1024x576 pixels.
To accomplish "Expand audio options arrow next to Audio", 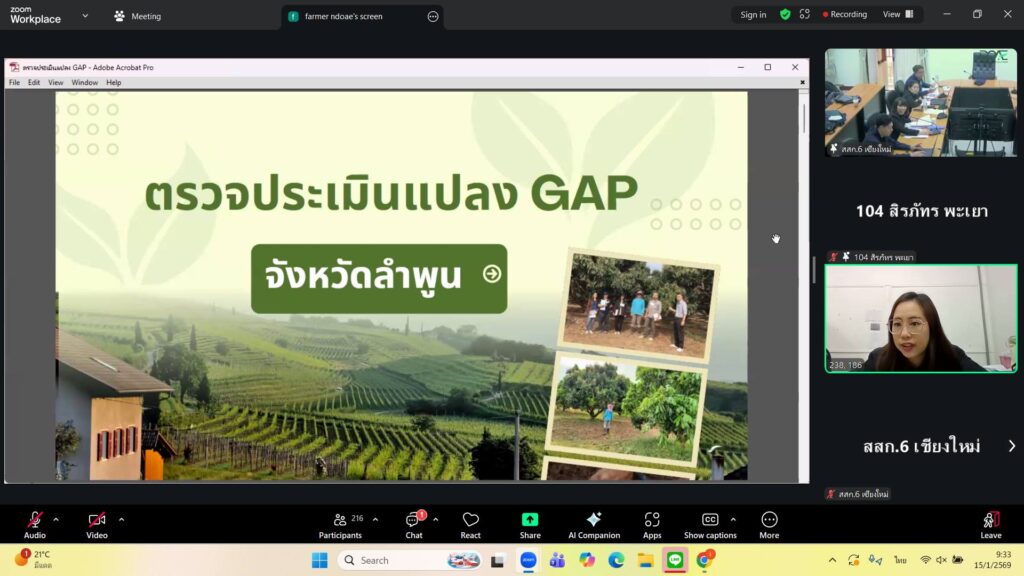I will 56,519.
